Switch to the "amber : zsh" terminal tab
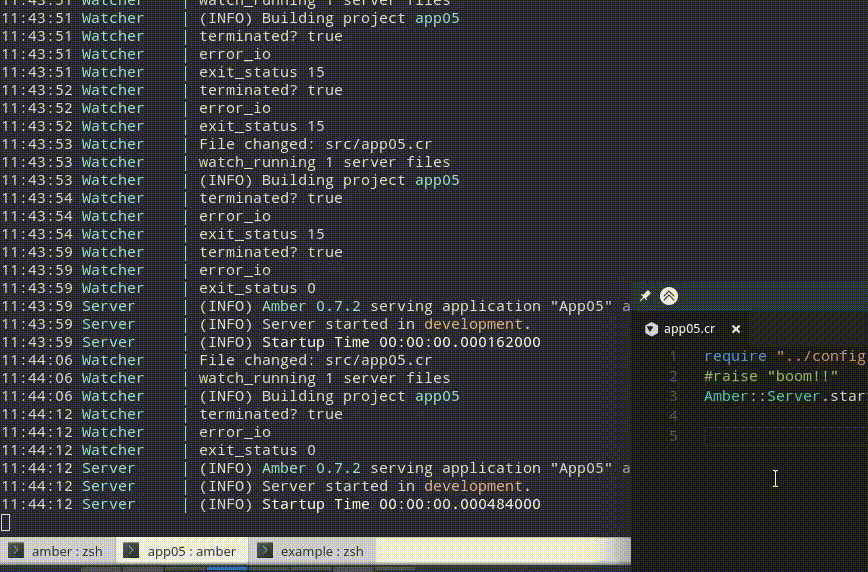The image size is (868, 572). (x=58, y=551)
